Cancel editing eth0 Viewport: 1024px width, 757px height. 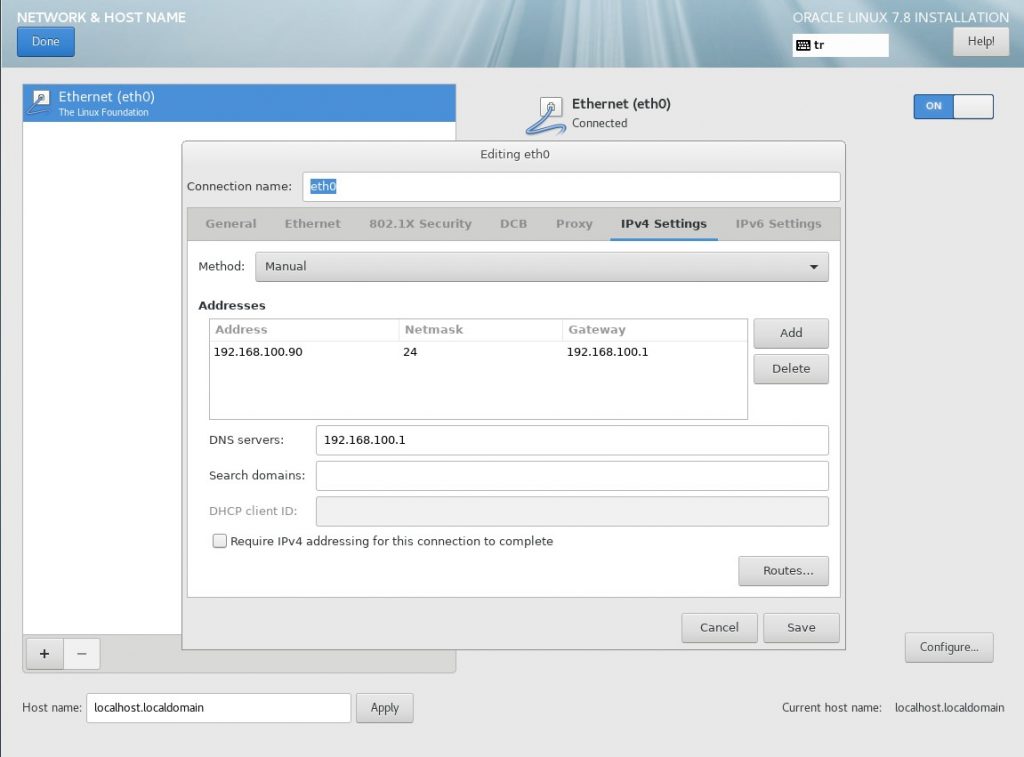(719, 628)
